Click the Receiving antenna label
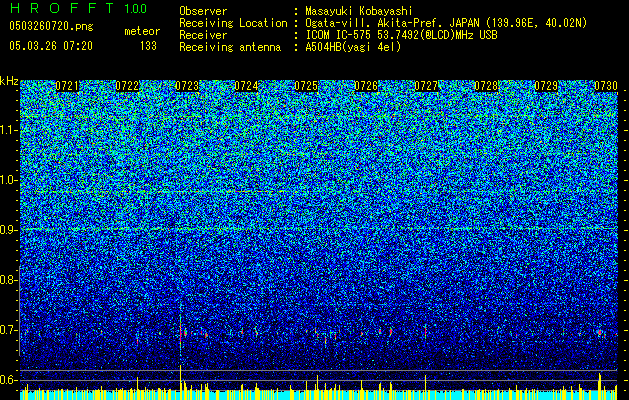 (230, 47)
